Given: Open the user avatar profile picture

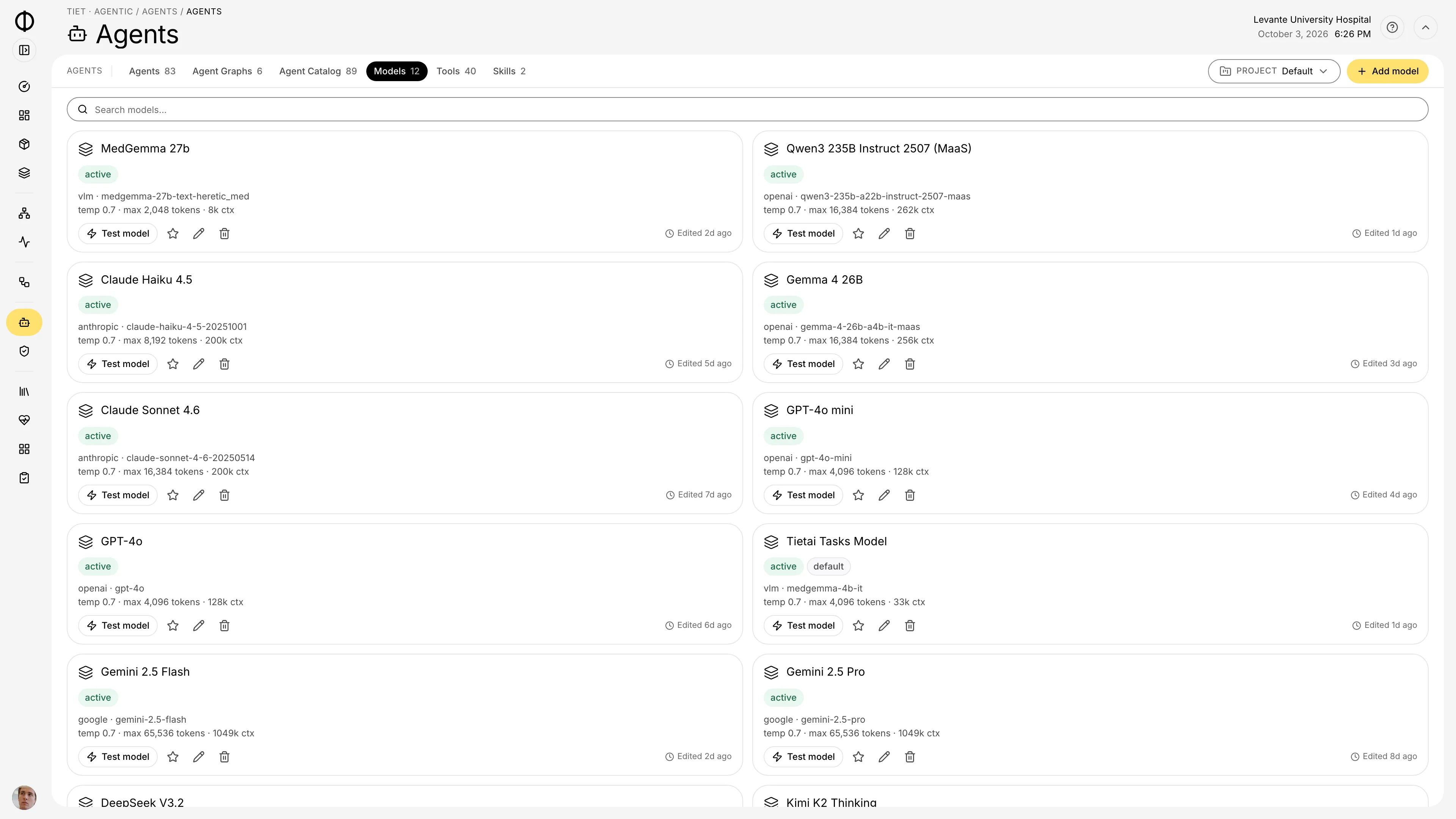Looking at the screenshot, I should tap(24, 797).
